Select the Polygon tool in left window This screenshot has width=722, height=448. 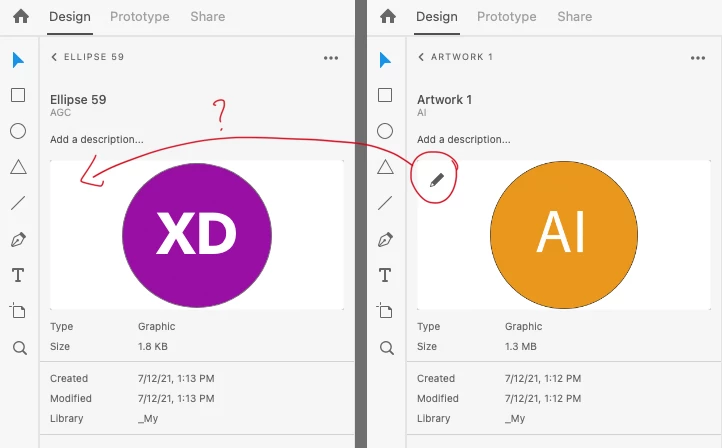(18, 167)
